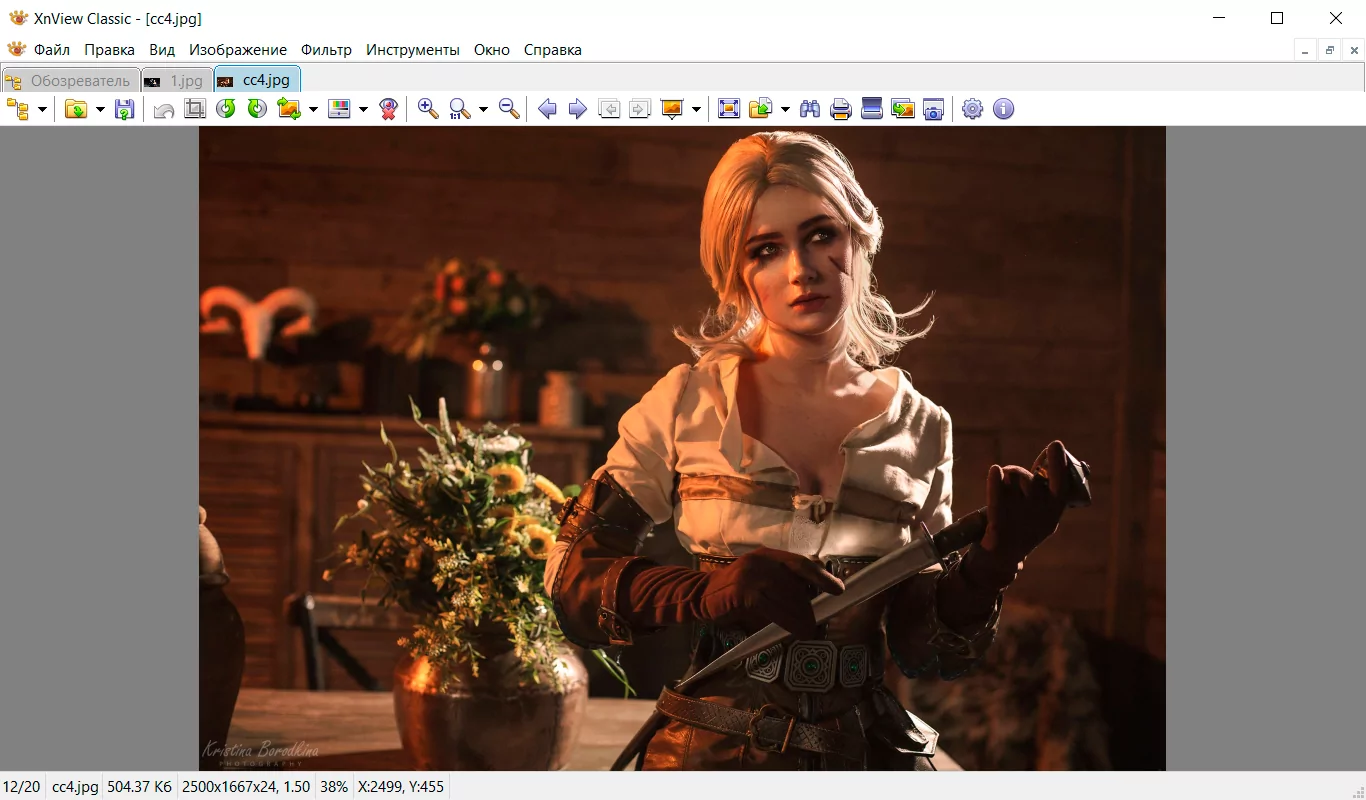Image resolution: width=1366 pixels, height=800 pixels.
Task: Click the 504.37 Кб file size text
Action: click(x=140, y=787)
